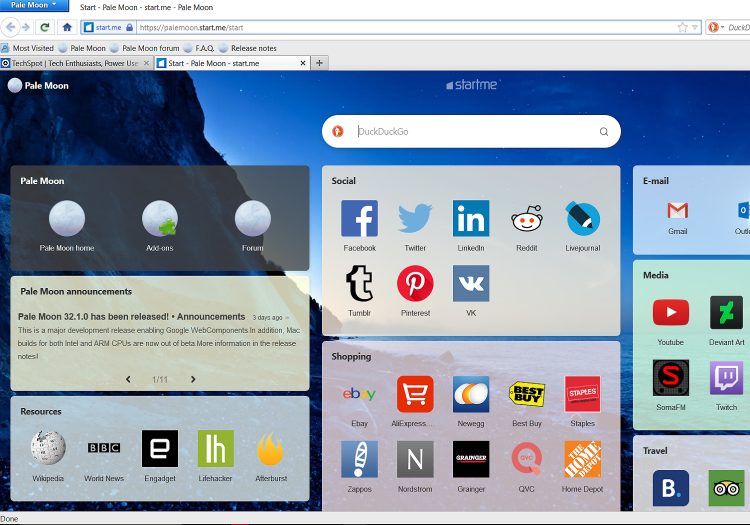Open the Newegg icon
Image resolution: width=750 pixels, height=525 pixels.
click(471, 394)
